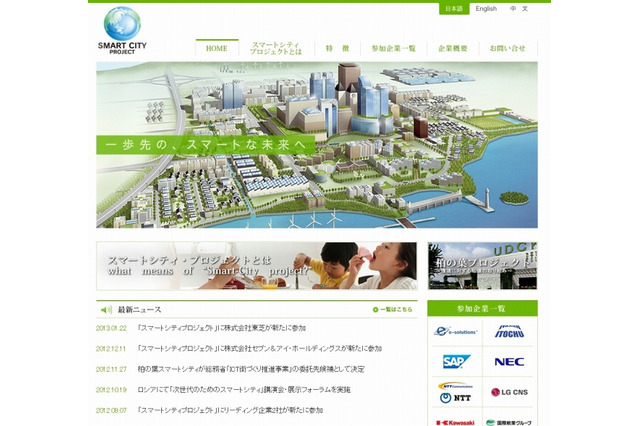Open news on 柏の葉スマートシティ ICT selection
This screenshot has height=426, width=640.
pyautogui.click(x=251, y=369)
